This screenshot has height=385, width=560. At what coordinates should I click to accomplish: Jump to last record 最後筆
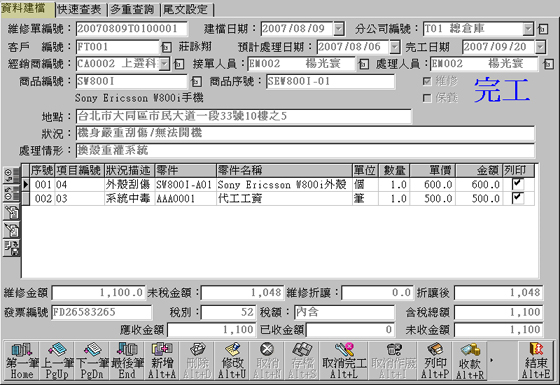[127, 361]
